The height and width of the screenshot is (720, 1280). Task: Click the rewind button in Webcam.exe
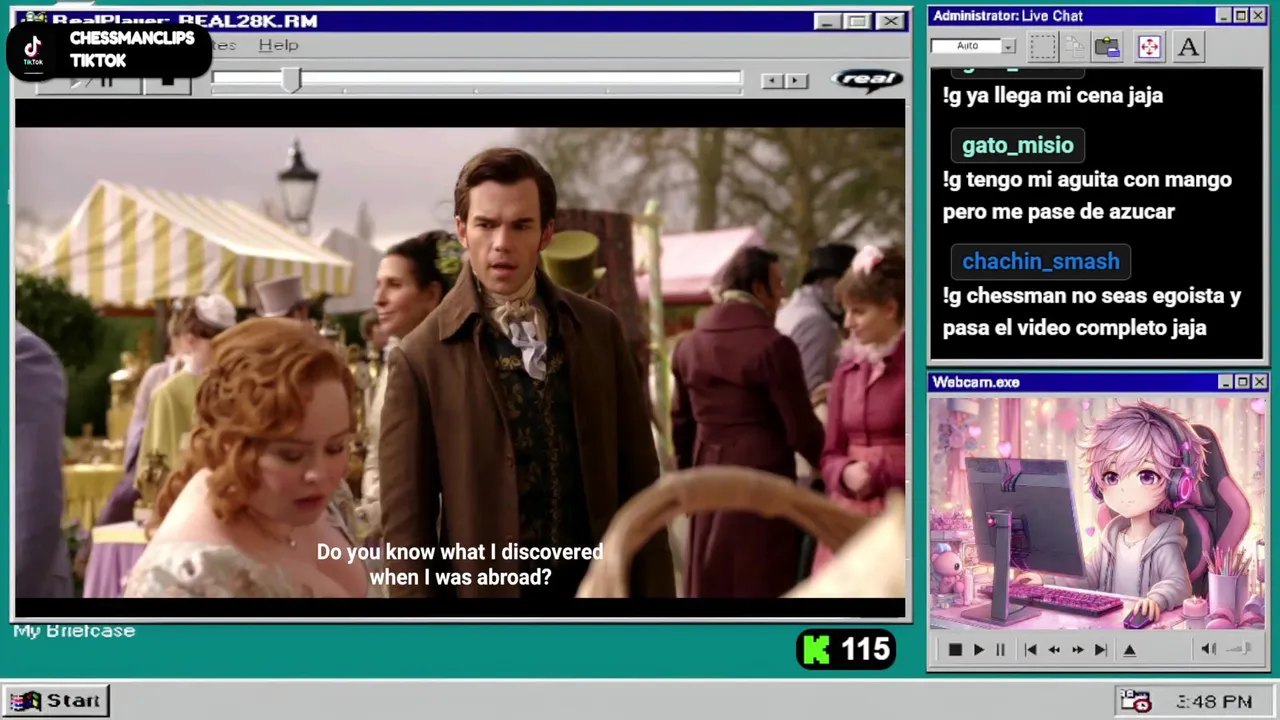click(1054, 650)
